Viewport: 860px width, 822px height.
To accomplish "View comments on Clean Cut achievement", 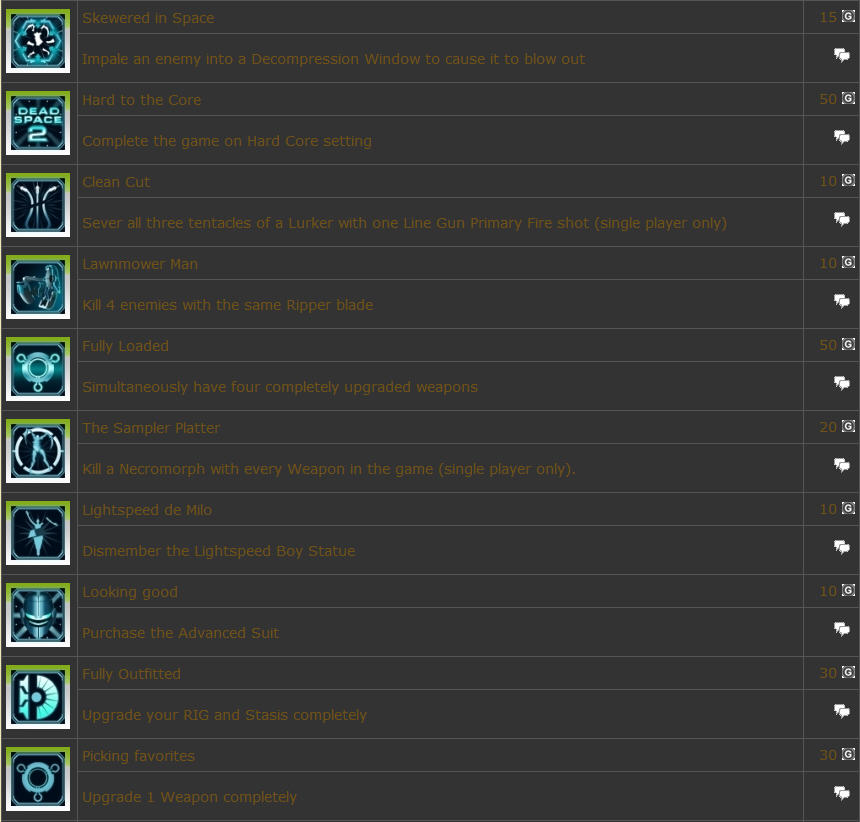I will 841,219.
